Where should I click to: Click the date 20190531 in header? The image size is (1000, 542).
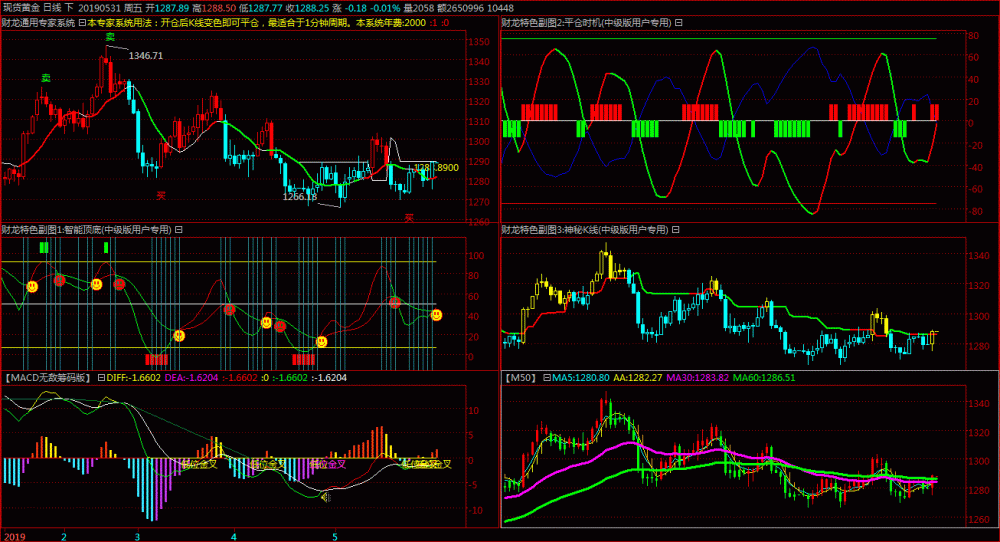99,8
